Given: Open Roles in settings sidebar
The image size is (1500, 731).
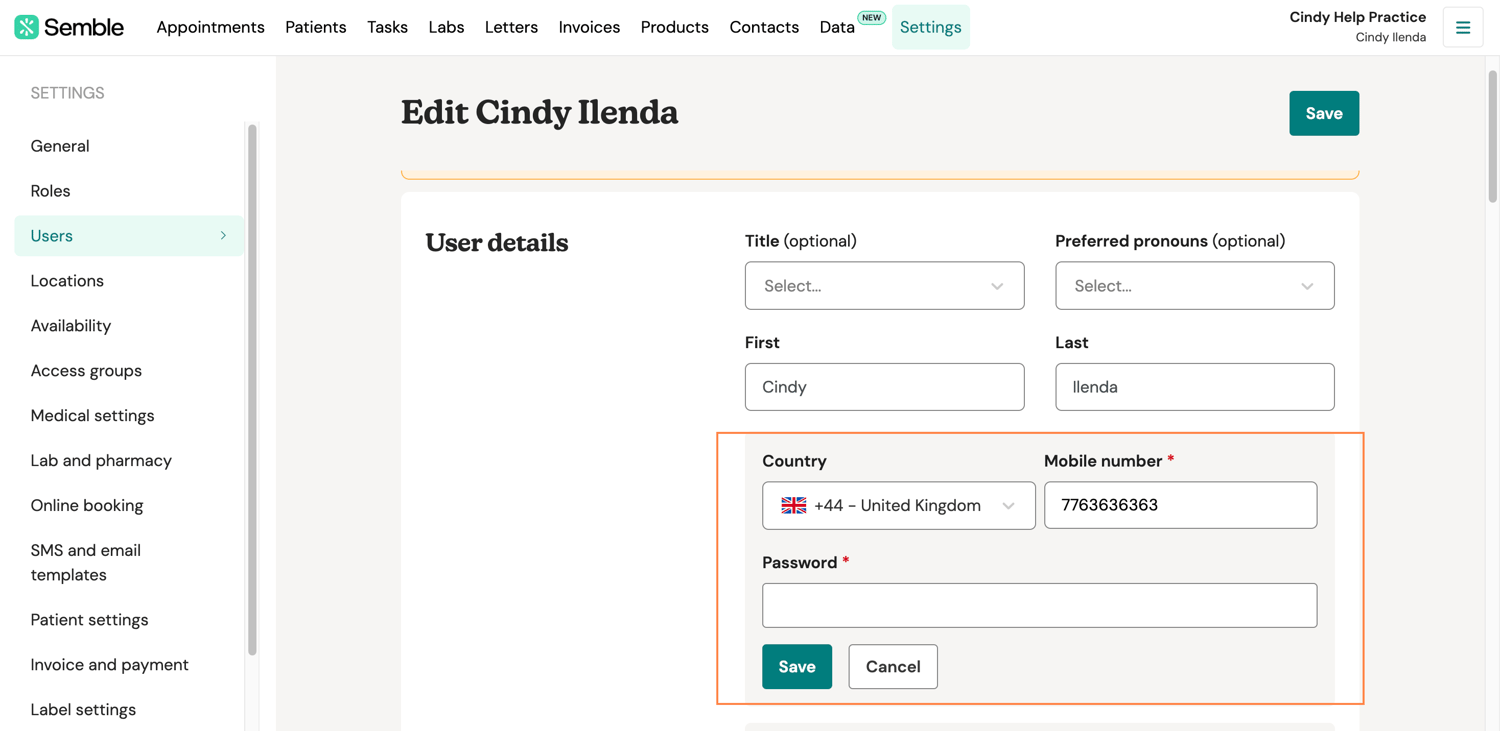Looking at the screenshot, I should [x=50, y=191].
